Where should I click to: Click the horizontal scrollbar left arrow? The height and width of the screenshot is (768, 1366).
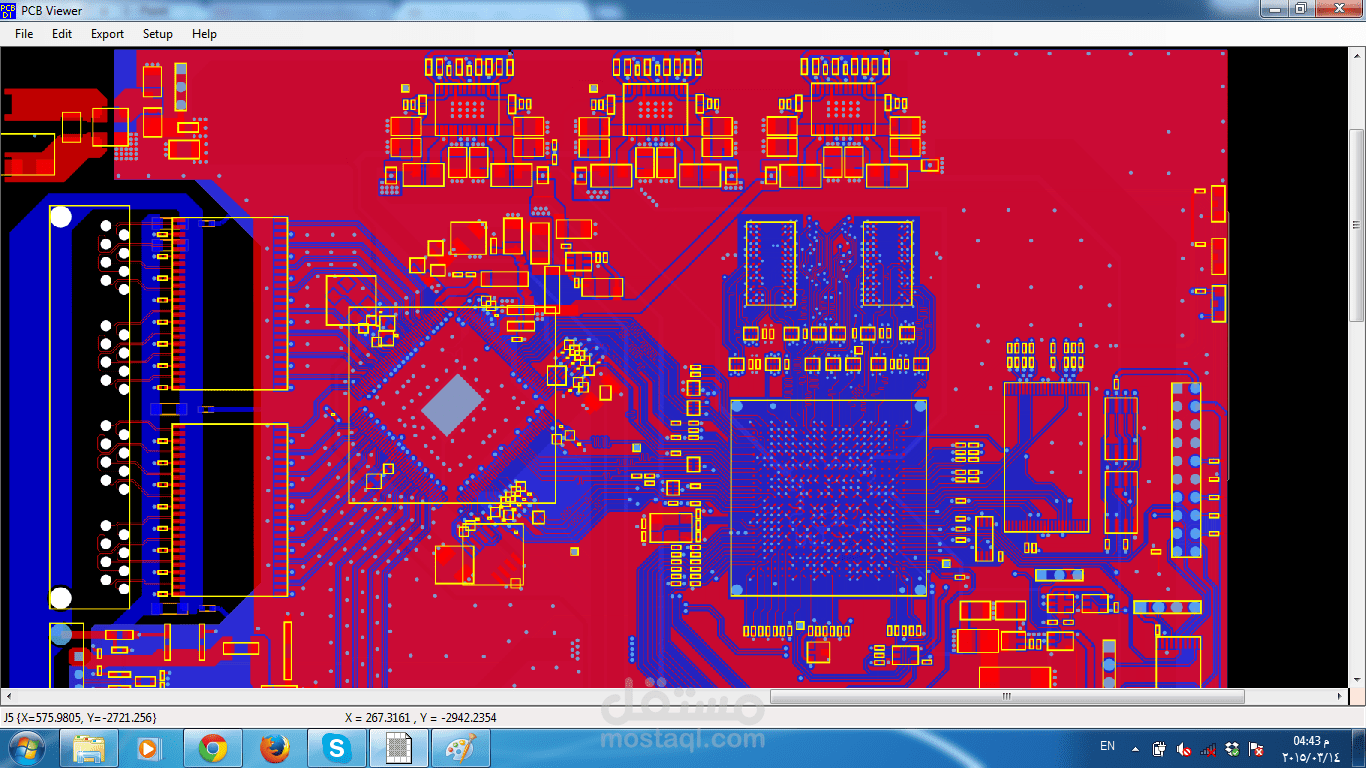point(8,696)
